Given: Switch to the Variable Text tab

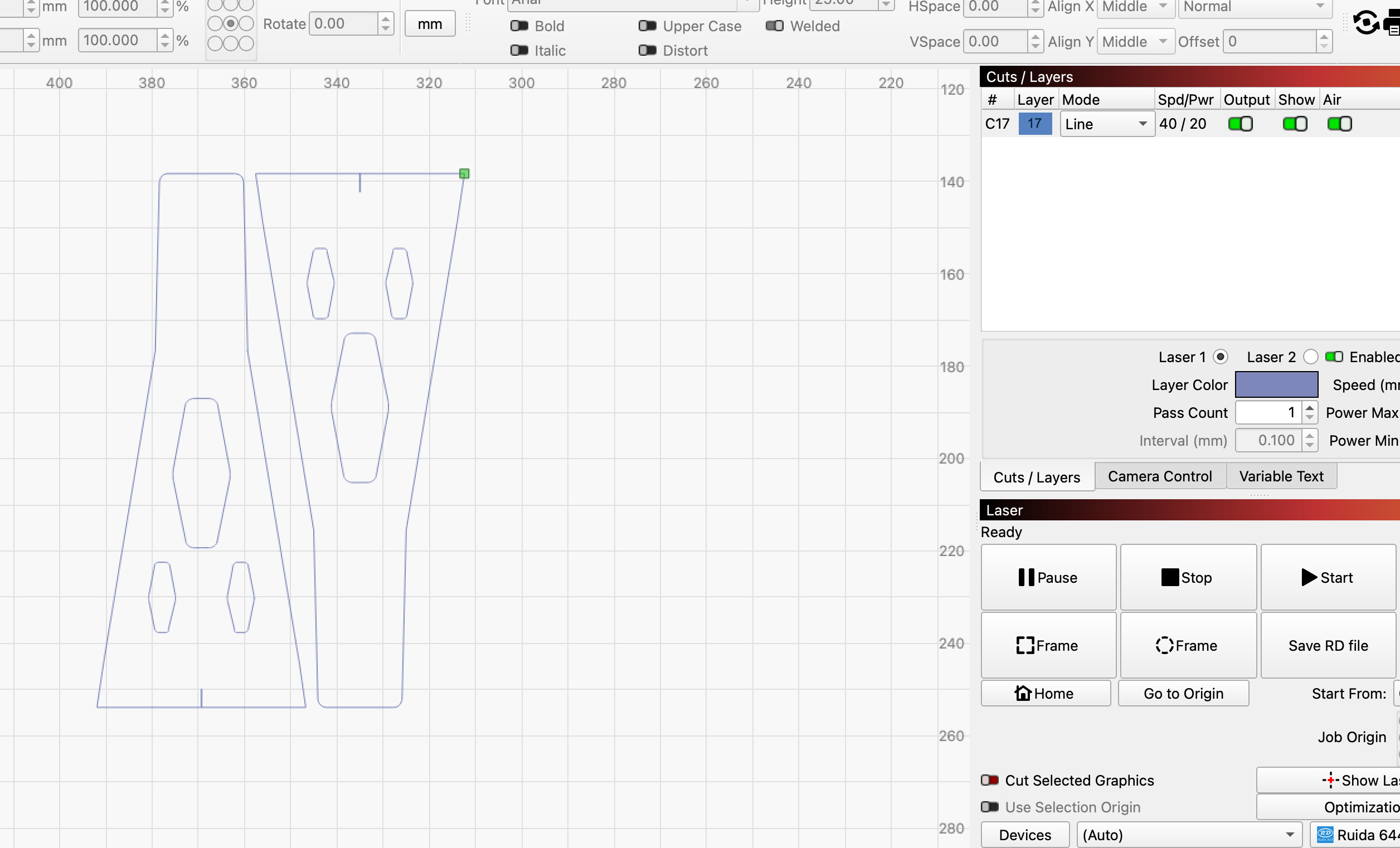Looking at the screenshot, I should coord(1281,476).
